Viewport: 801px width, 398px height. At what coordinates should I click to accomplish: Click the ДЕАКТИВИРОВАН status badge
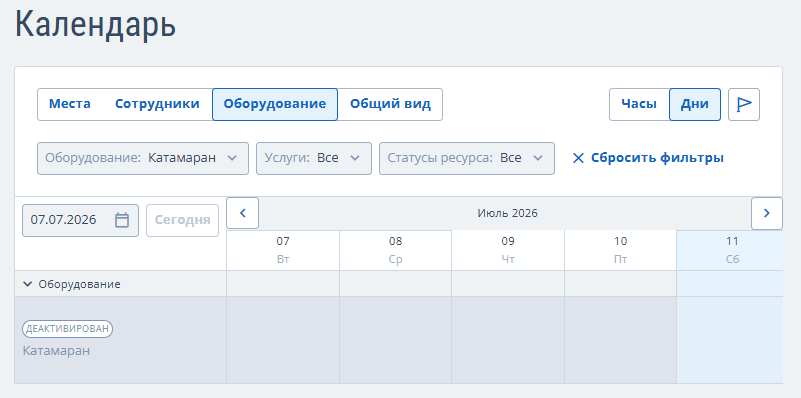pos(67,329)
